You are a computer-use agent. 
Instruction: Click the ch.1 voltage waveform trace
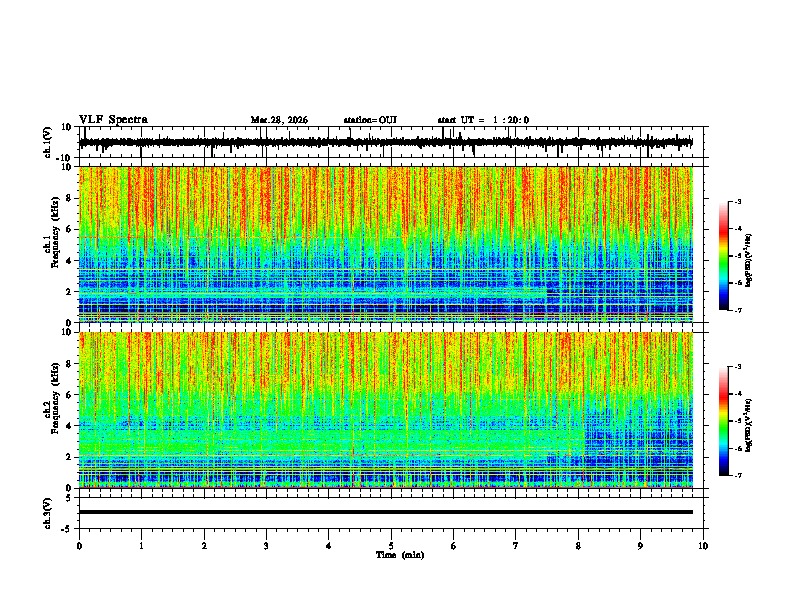point(385,142)
